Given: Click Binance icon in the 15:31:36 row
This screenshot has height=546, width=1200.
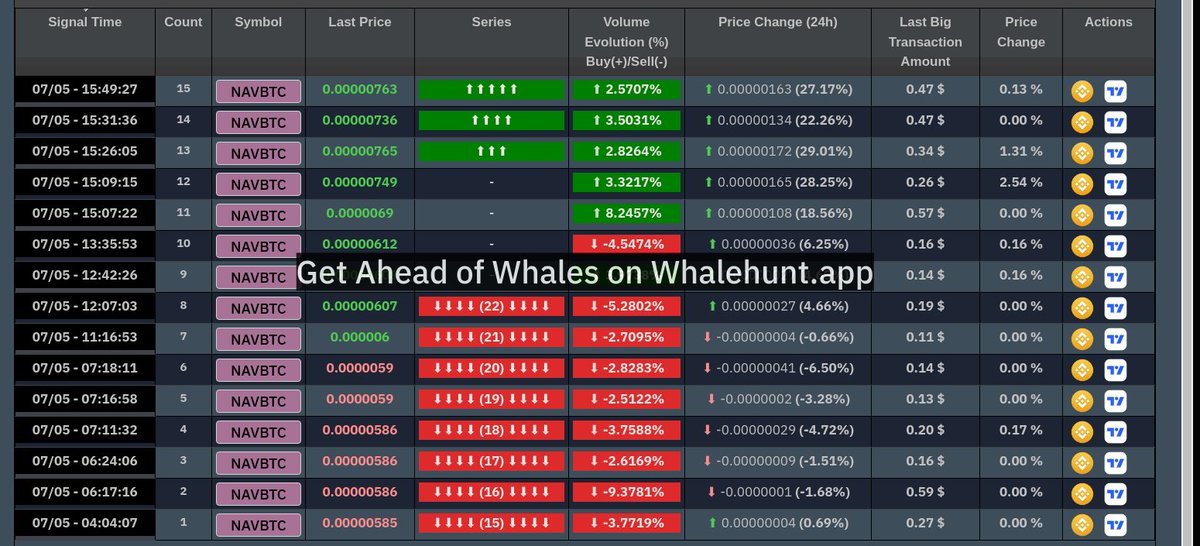Looking at the screenshot, I should pos(1082,122).
